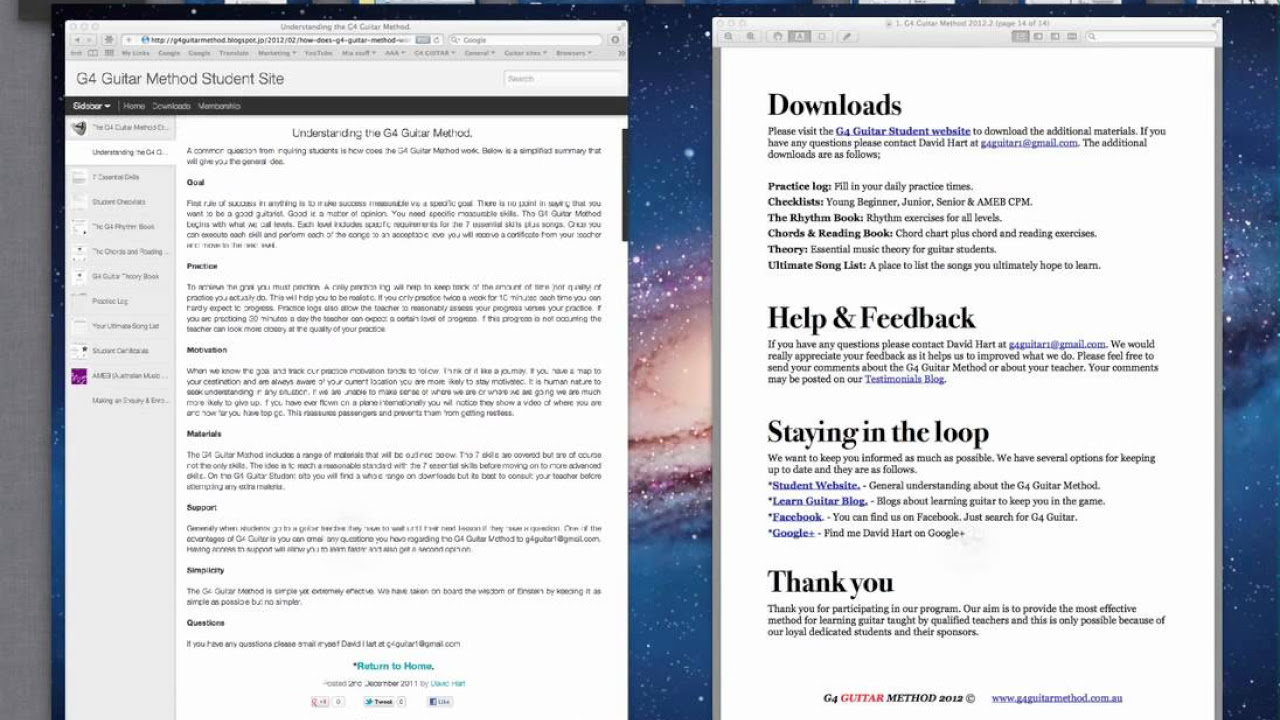
Task: Click the Return to Home link
Action: [393, 666]
